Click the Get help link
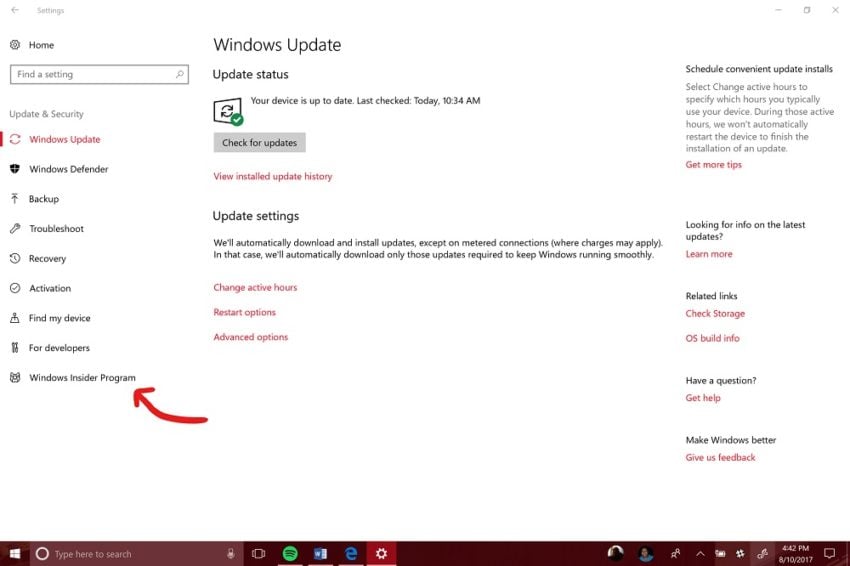 tap(703, 397)
